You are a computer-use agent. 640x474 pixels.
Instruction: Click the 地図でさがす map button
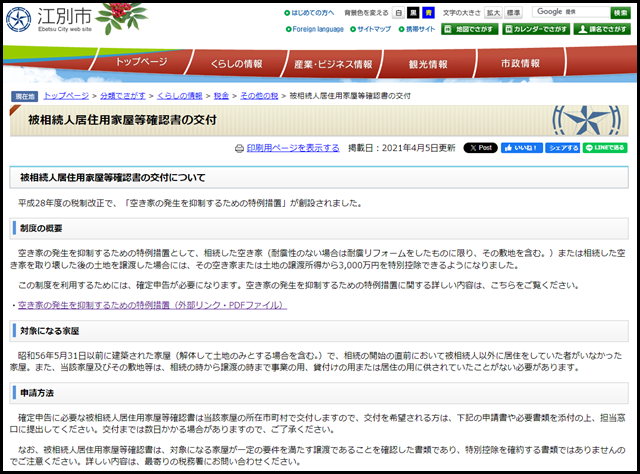469,29
